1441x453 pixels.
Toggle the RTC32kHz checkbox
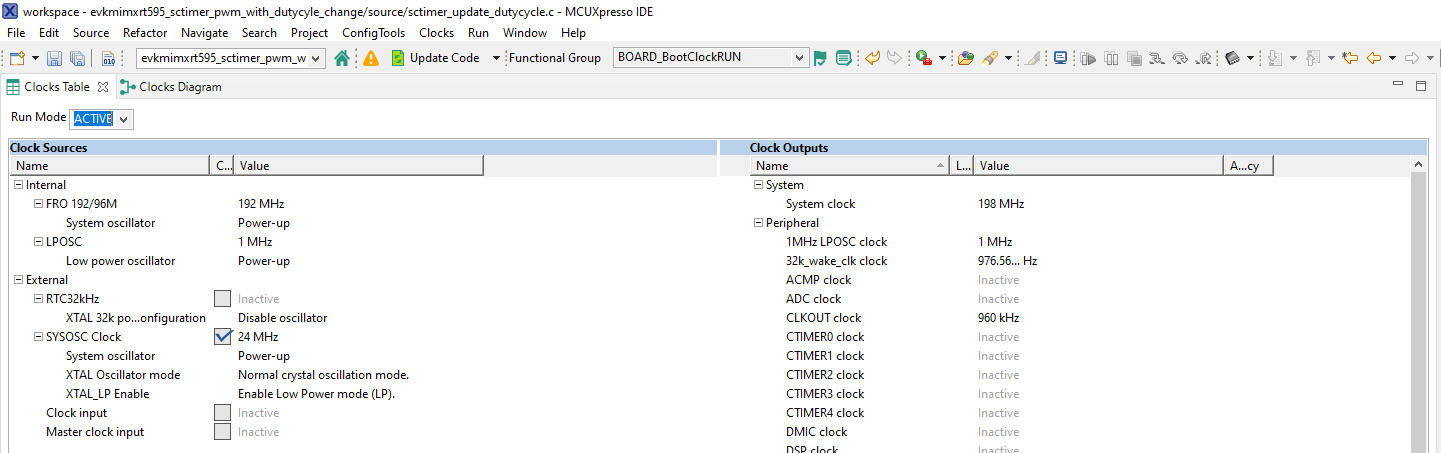click(x=223, y=299)
